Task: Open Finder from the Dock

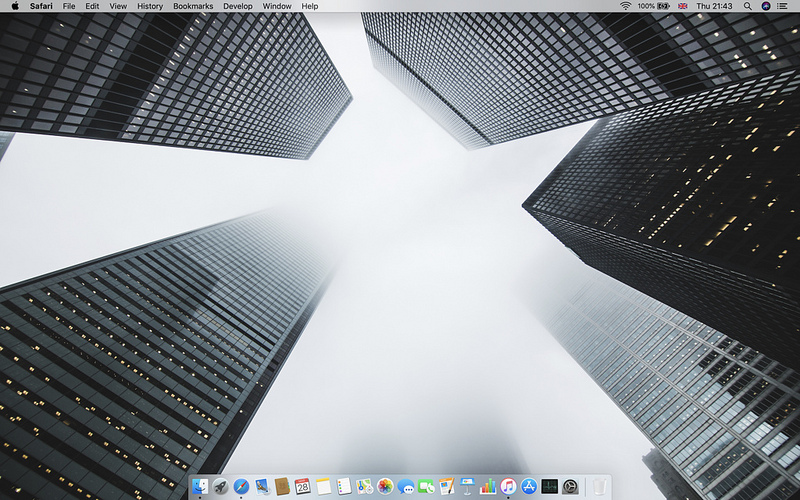Action: coord(200,486)
